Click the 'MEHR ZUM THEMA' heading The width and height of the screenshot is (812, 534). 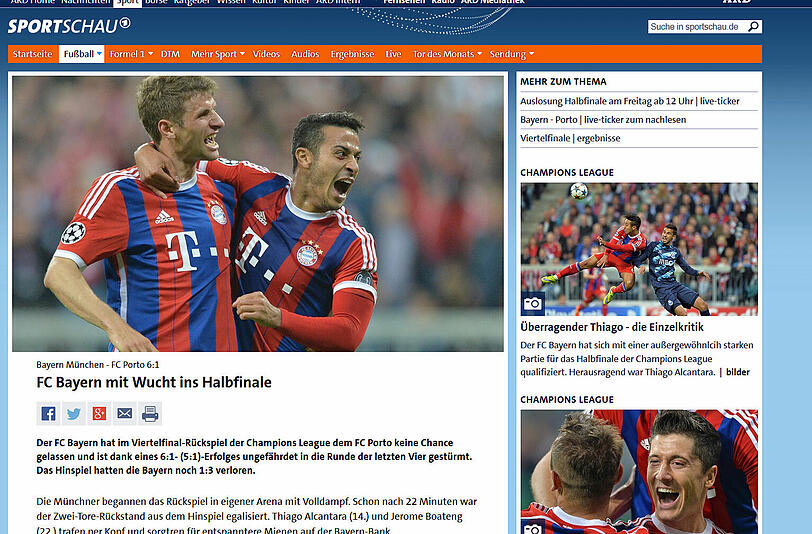pyautogui.click(x=563, y=81)
